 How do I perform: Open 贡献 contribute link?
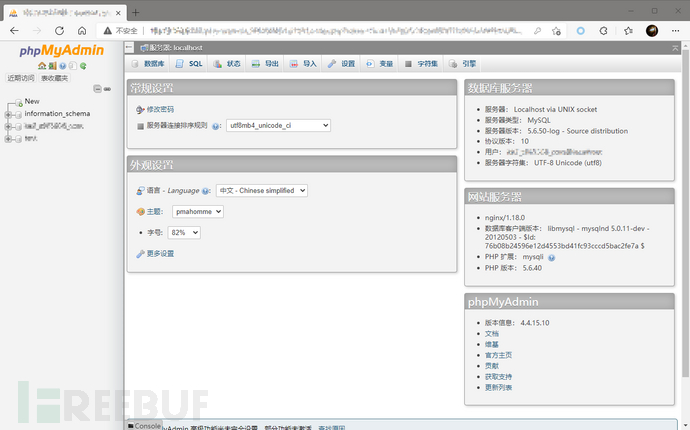tap(492, 366)
